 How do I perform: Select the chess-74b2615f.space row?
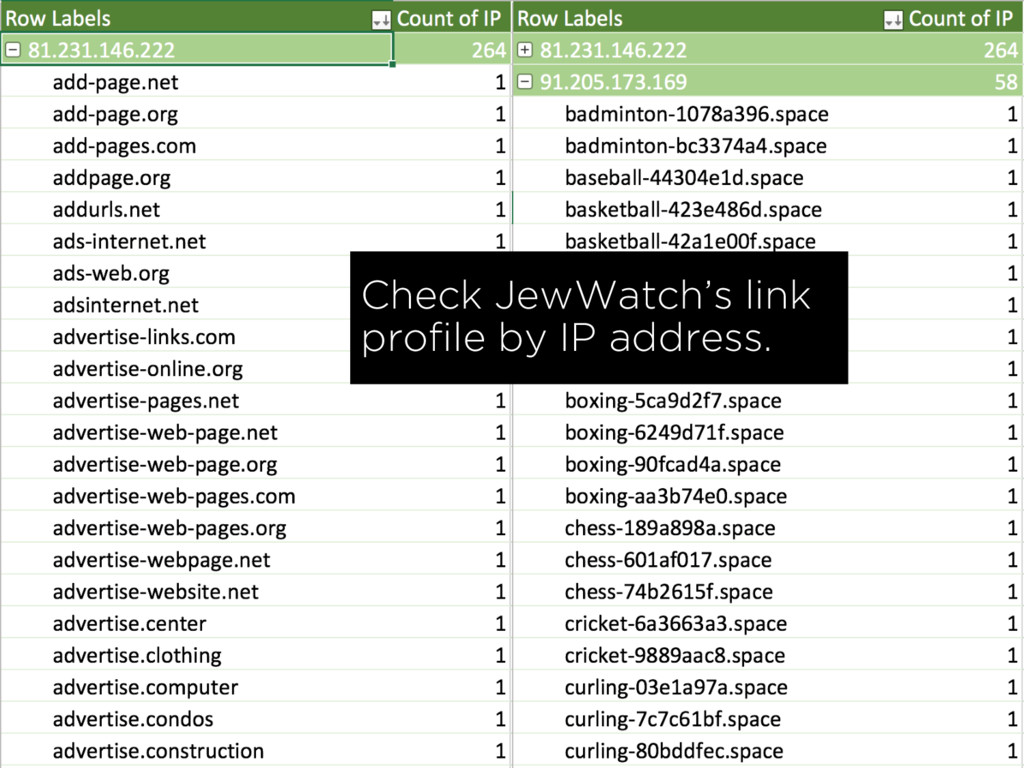click(767, 592)
